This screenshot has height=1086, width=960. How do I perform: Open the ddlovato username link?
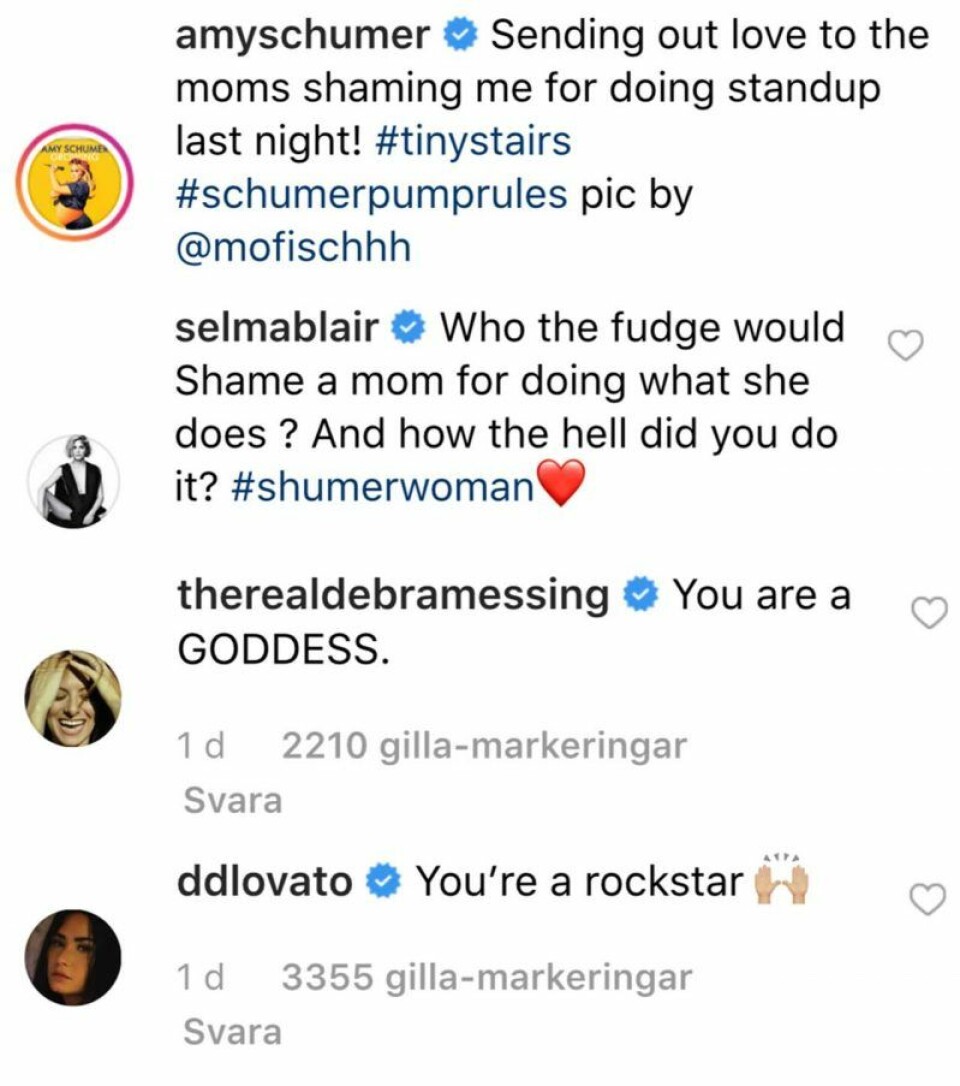click(x=265, y=882)
